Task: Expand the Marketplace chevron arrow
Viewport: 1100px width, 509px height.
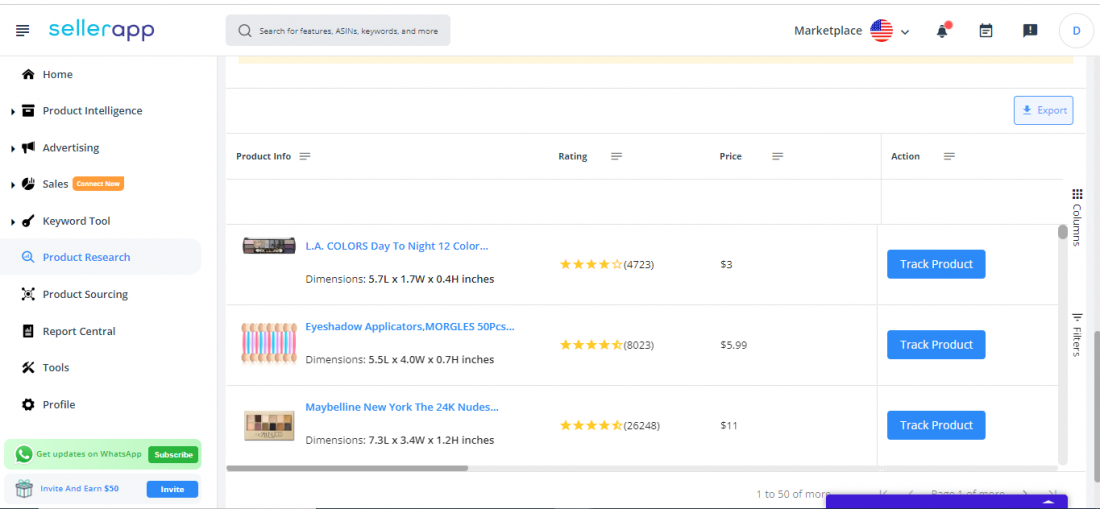Action: pyautogui.click(x=905, y=32)
